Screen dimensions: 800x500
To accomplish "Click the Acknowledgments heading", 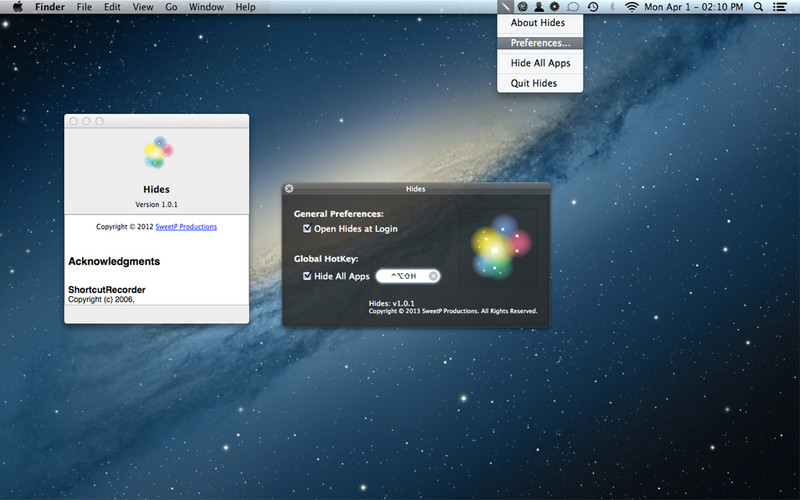I will pyautogui.click(x=114, y=261).
